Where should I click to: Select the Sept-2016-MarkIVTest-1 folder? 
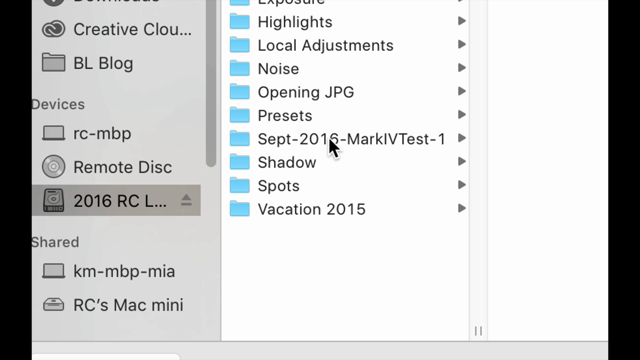tap(345, 139)
